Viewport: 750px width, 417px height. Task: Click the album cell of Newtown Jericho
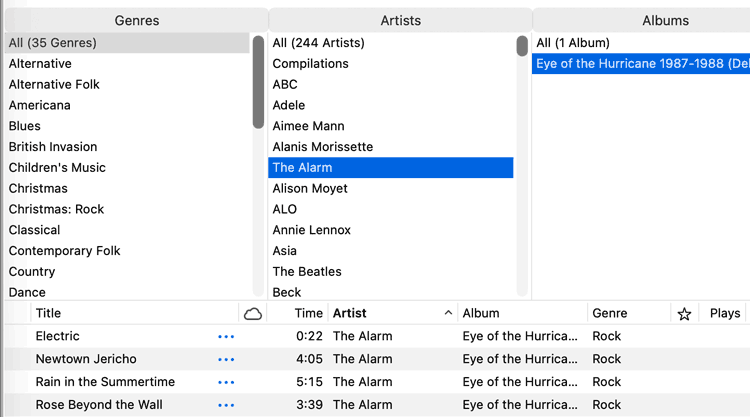[520, 359]
